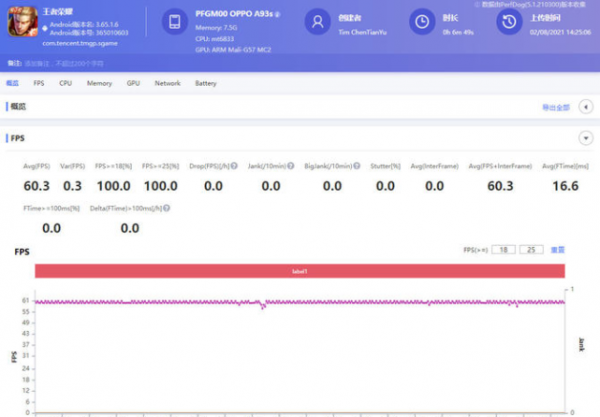Image resolution: width=600 pixels, height=417 pixels.
Task: Click the FPS>=18[%] value 100.0
Action: click(114, 186)
